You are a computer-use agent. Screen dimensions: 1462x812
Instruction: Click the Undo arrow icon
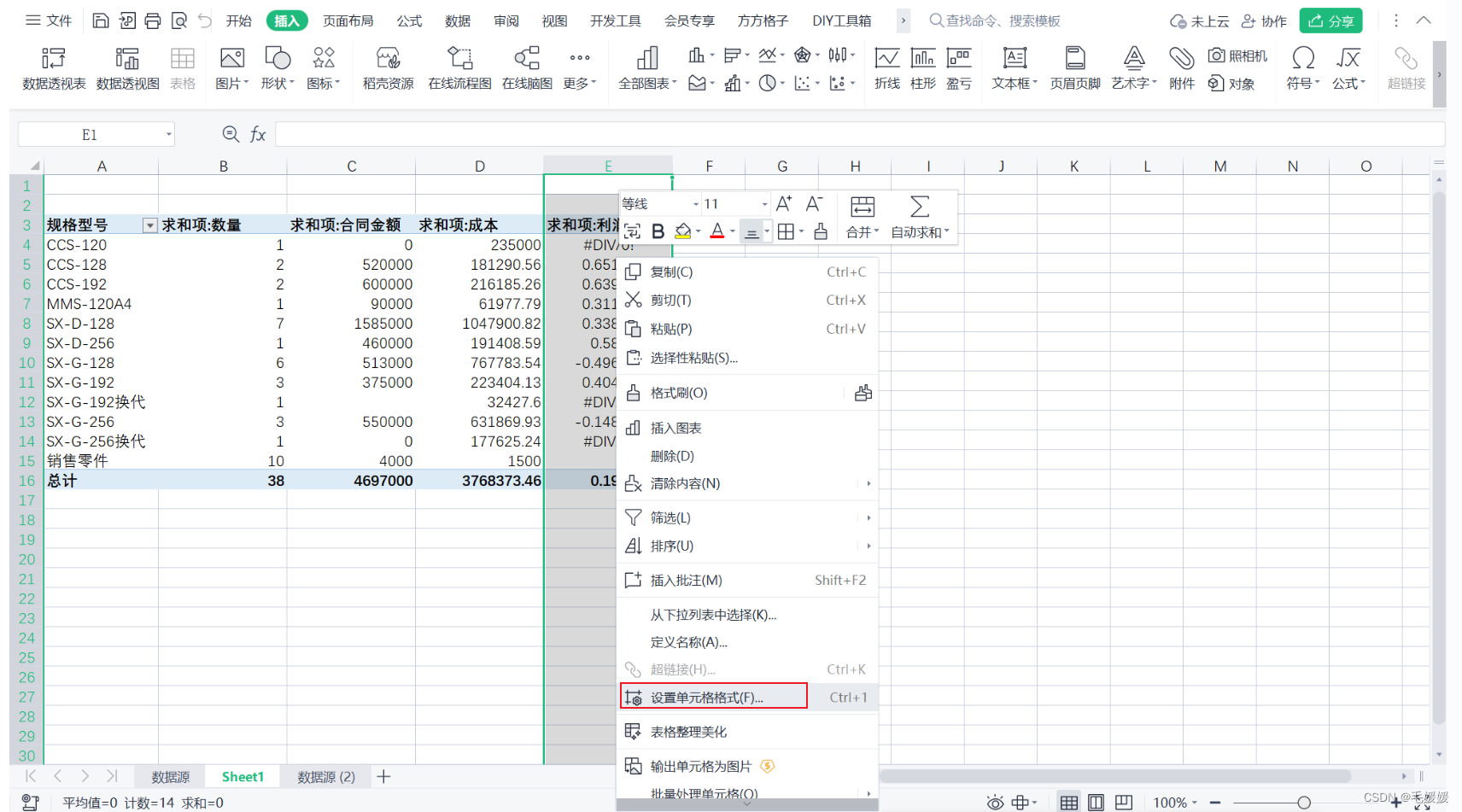tap(205, 20)
